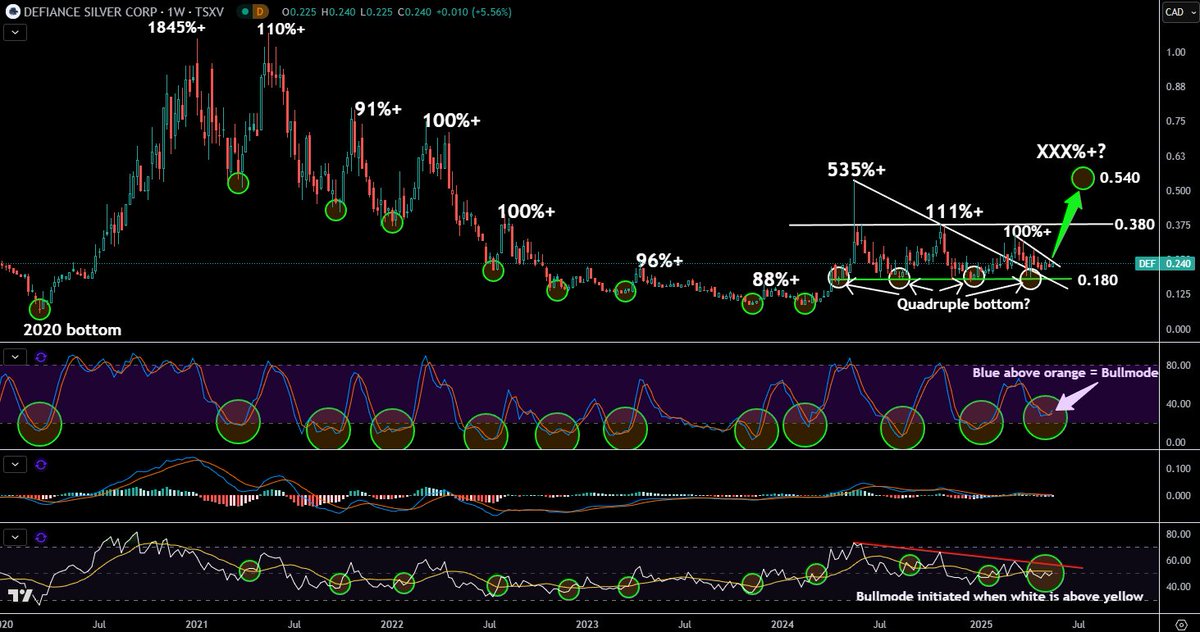This screenshot has height=632, width=1200.
Task: Collapse the MACD pane legend chevron
Action: point(13,464)
